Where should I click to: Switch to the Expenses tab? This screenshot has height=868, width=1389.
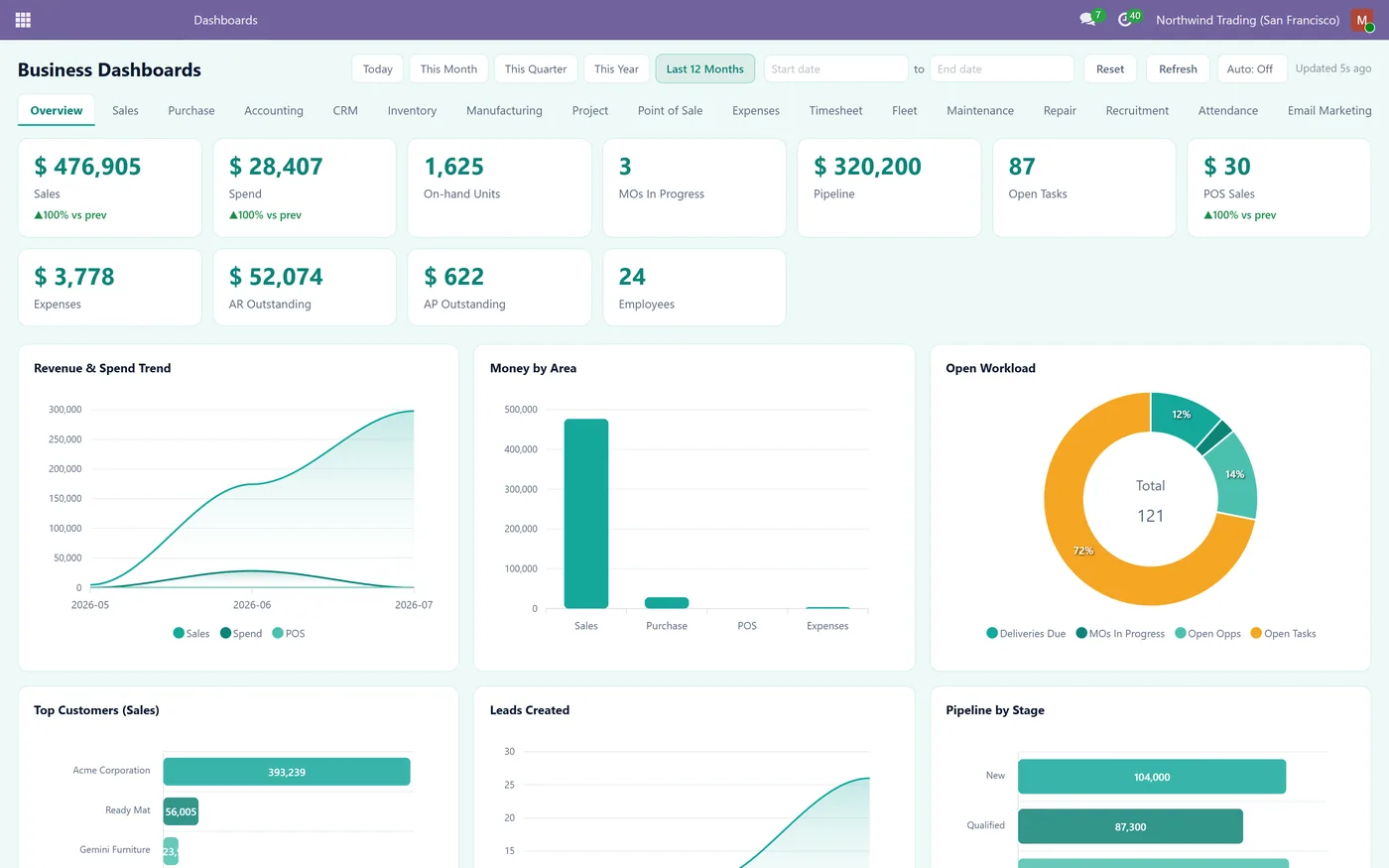[756, 110]
